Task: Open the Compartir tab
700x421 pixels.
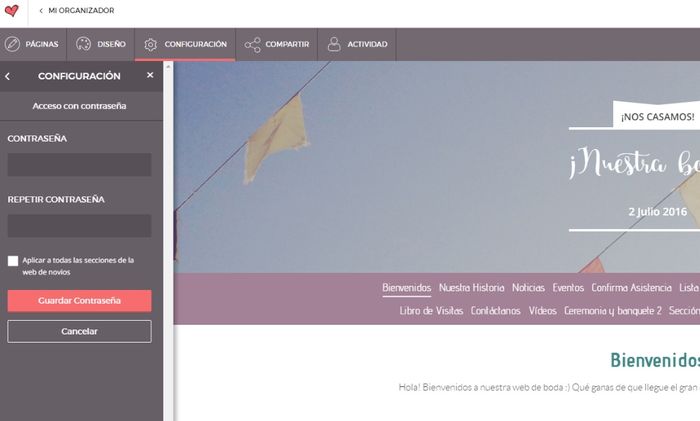Action: [276, 44]
